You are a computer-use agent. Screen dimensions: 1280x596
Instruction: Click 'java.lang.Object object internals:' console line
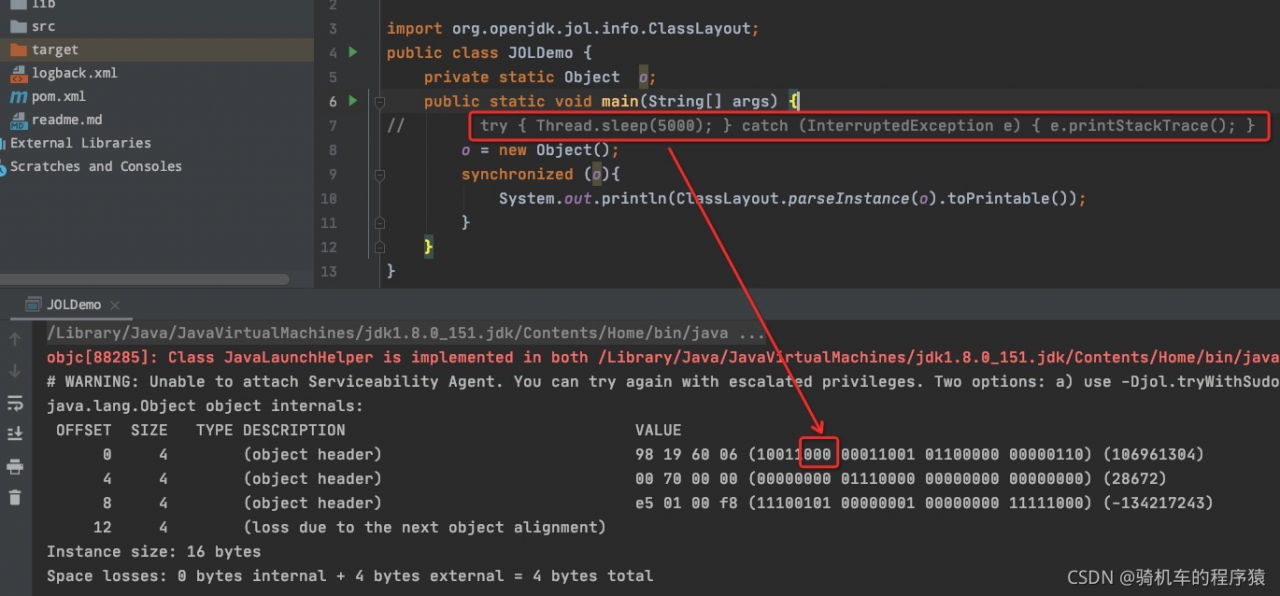205,406
